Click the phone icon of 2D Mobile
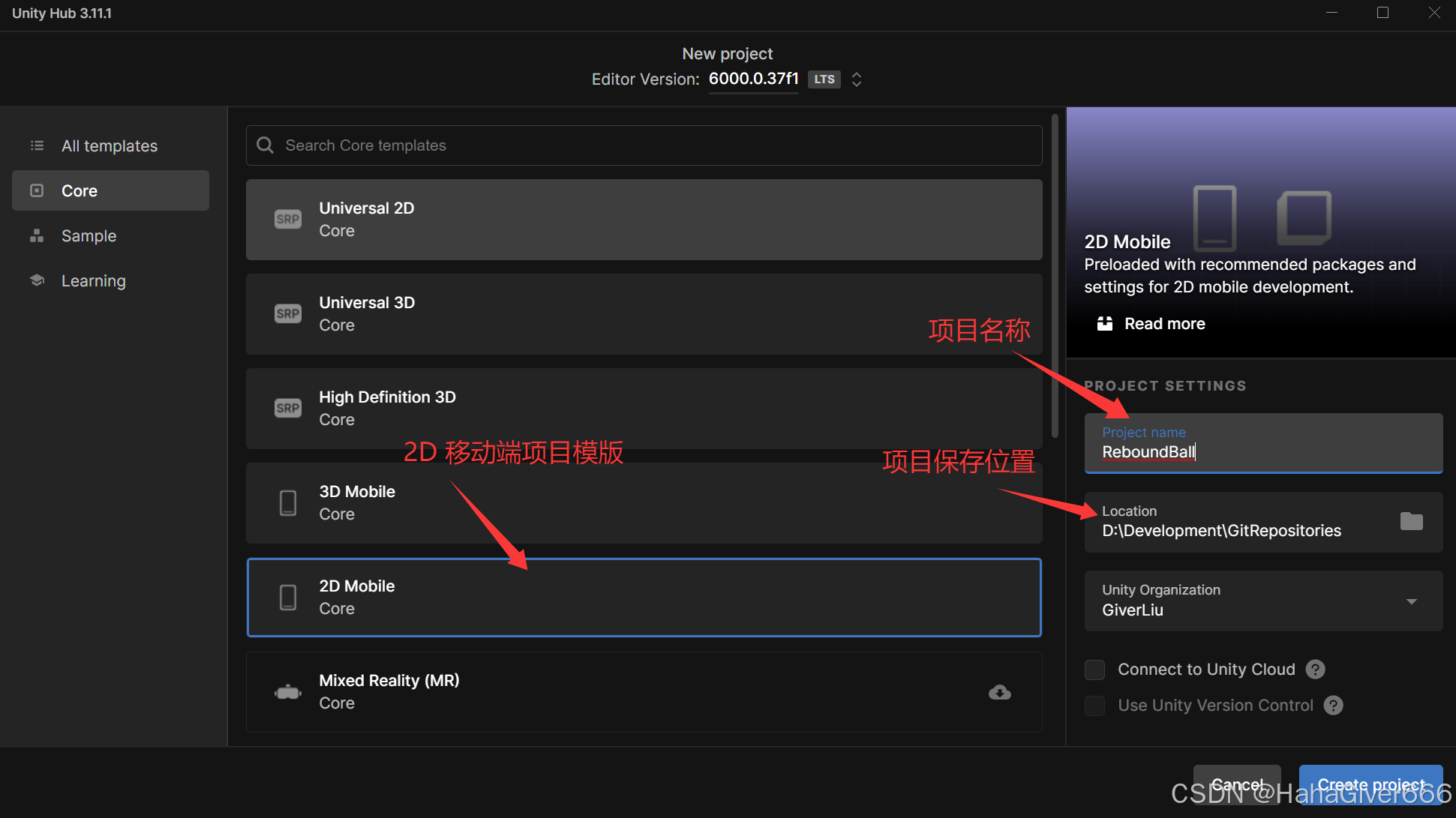Viewport: 1456px width, 818px height. pyautogui.click(x=288, y=598)
